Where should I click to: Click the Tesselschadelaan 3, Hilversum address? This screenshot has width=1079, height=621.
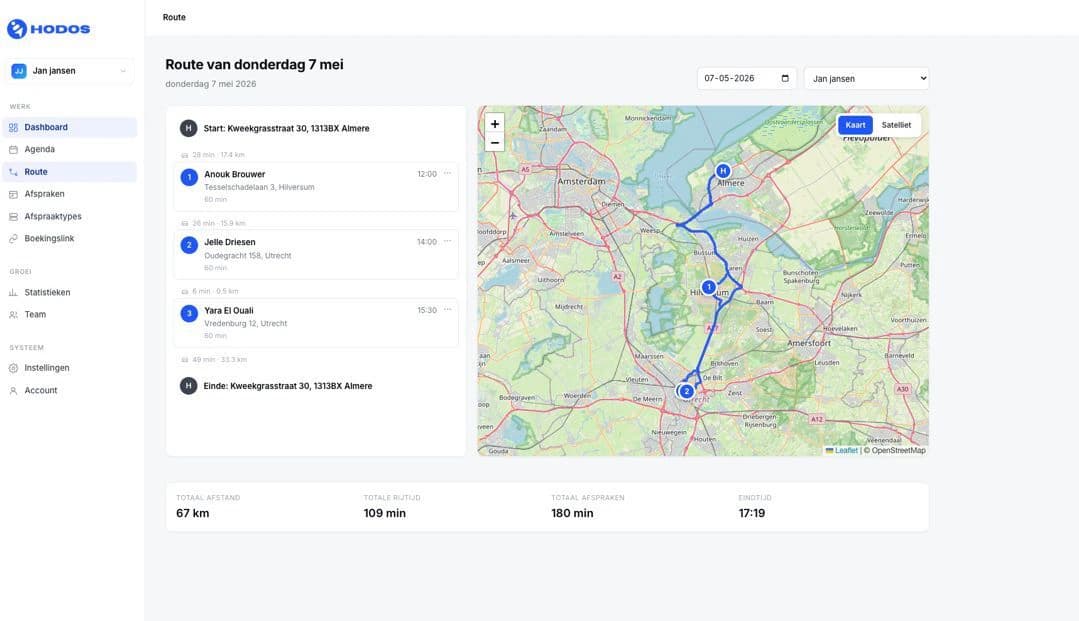coord(259,187)
